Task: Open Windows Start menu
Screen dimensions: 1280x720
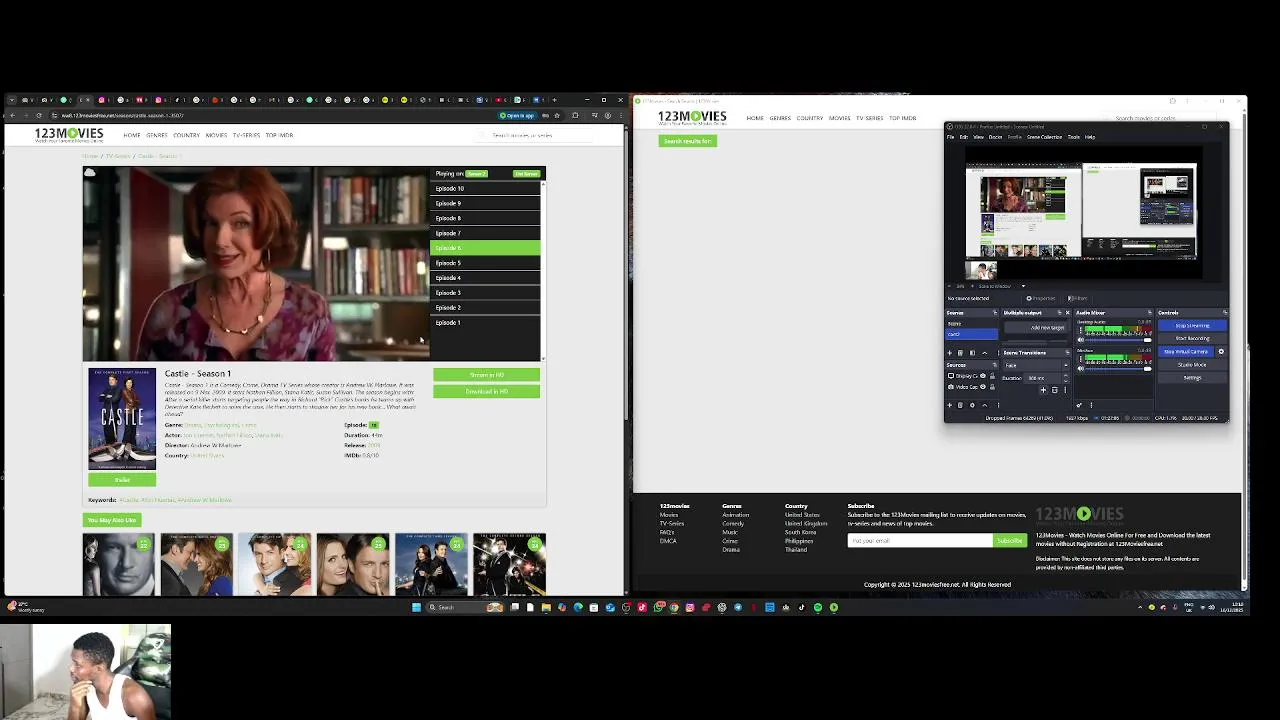Action: (416, 607)
